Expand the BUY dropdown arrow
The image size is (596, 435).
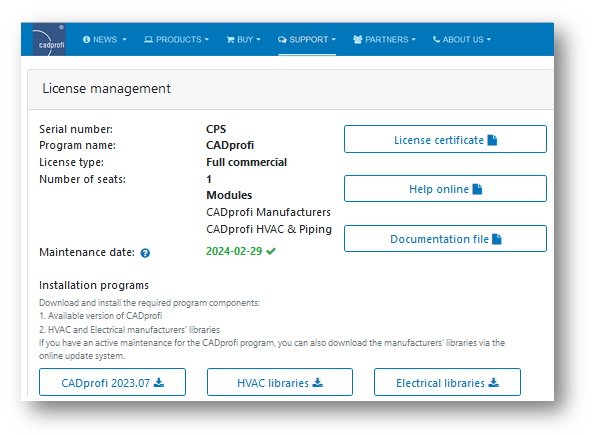258,40
